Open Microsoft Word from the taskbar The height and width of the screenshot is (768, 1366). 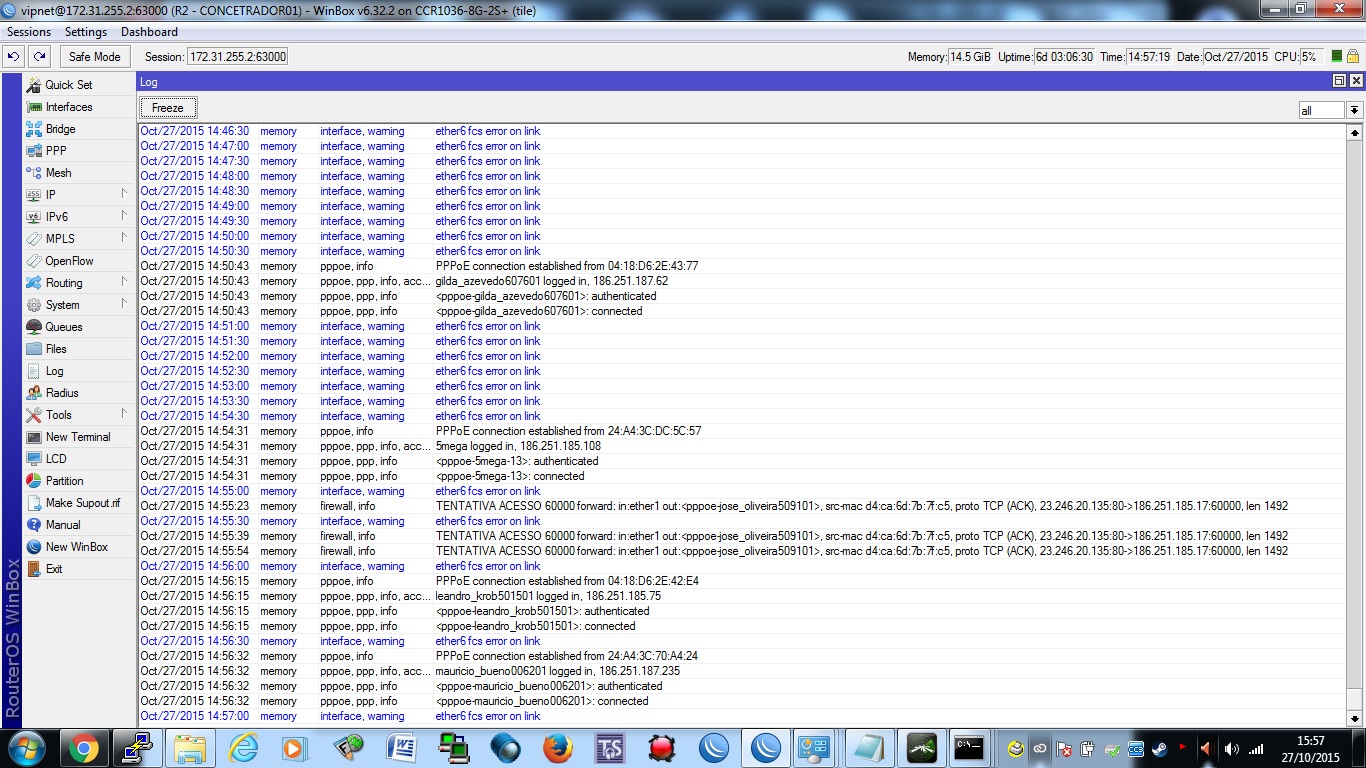(401, 748)
